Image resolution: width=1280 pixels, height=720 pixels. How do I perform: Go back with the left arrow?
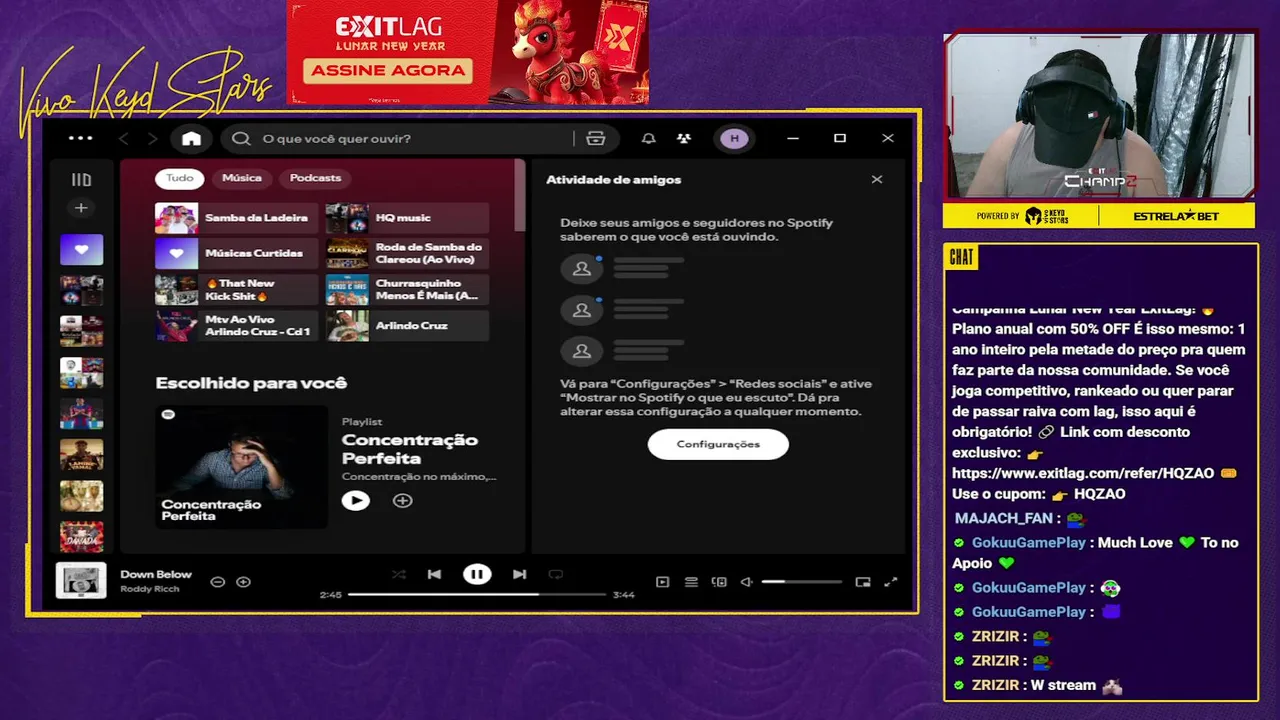(x=124, y=139)
